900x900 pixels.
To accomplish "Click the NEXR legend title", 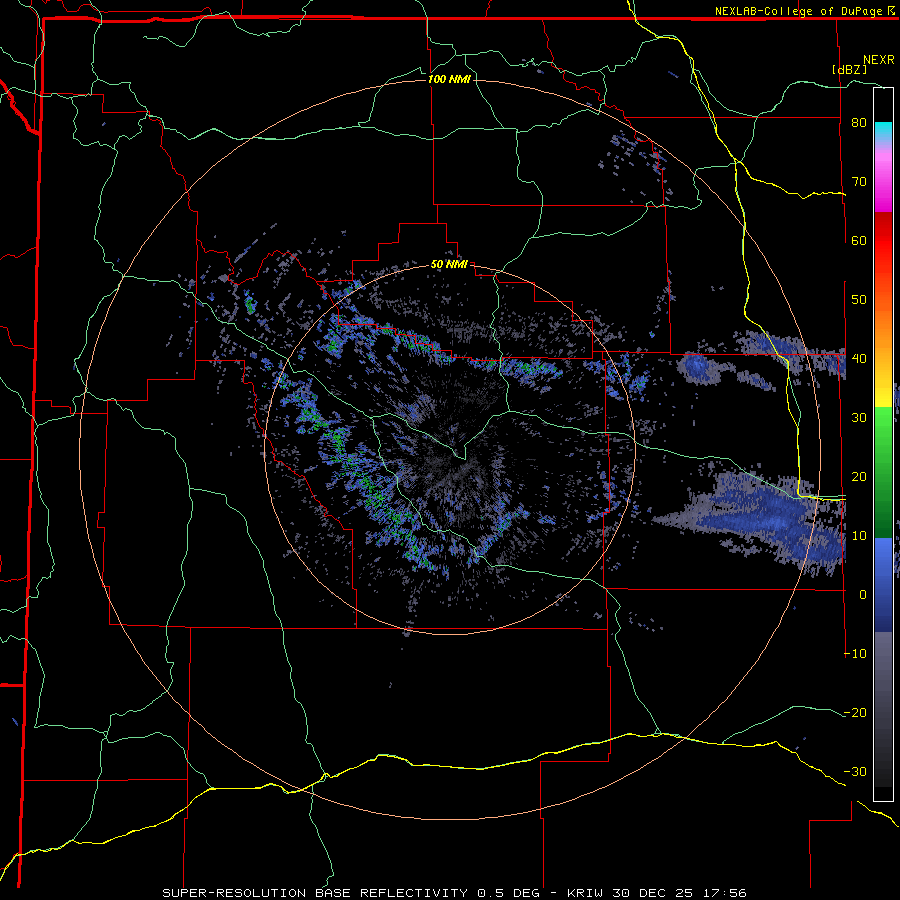I will coord(879,60).
